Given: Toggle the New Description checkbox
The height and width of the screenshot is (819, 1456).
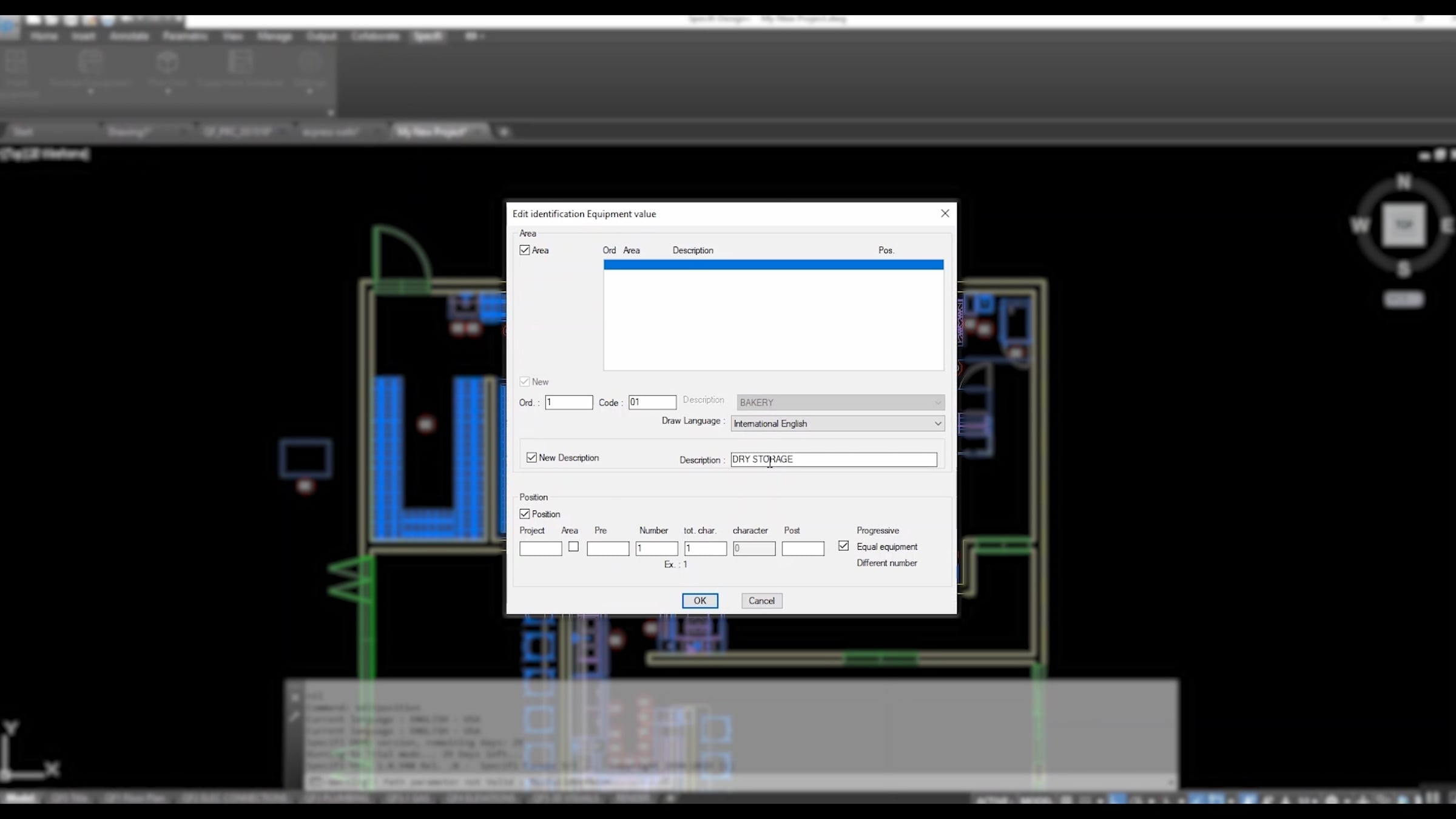Looking at the screenshot, I should tap(532, 457).
